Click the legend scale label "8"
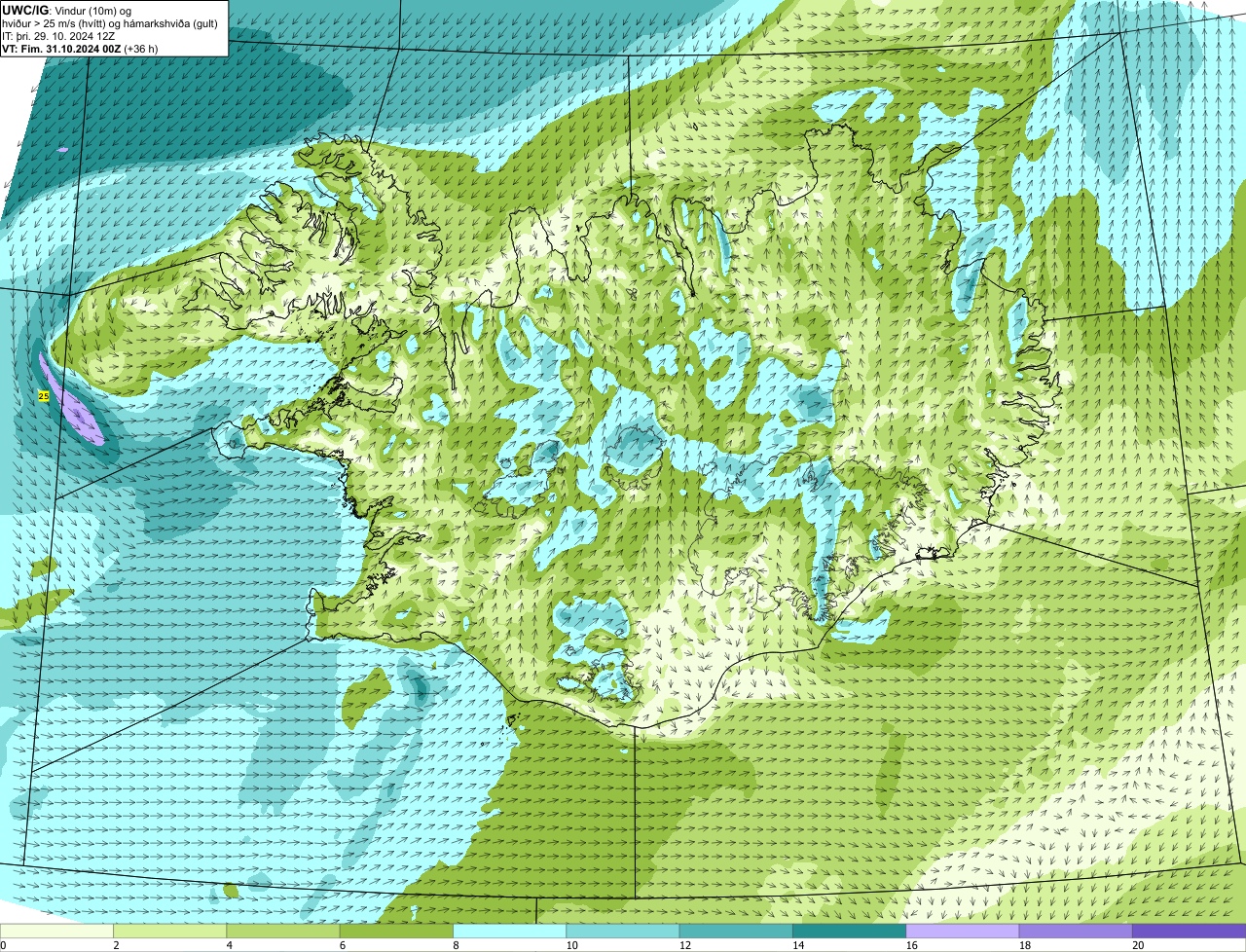 [x=455, y=945]
